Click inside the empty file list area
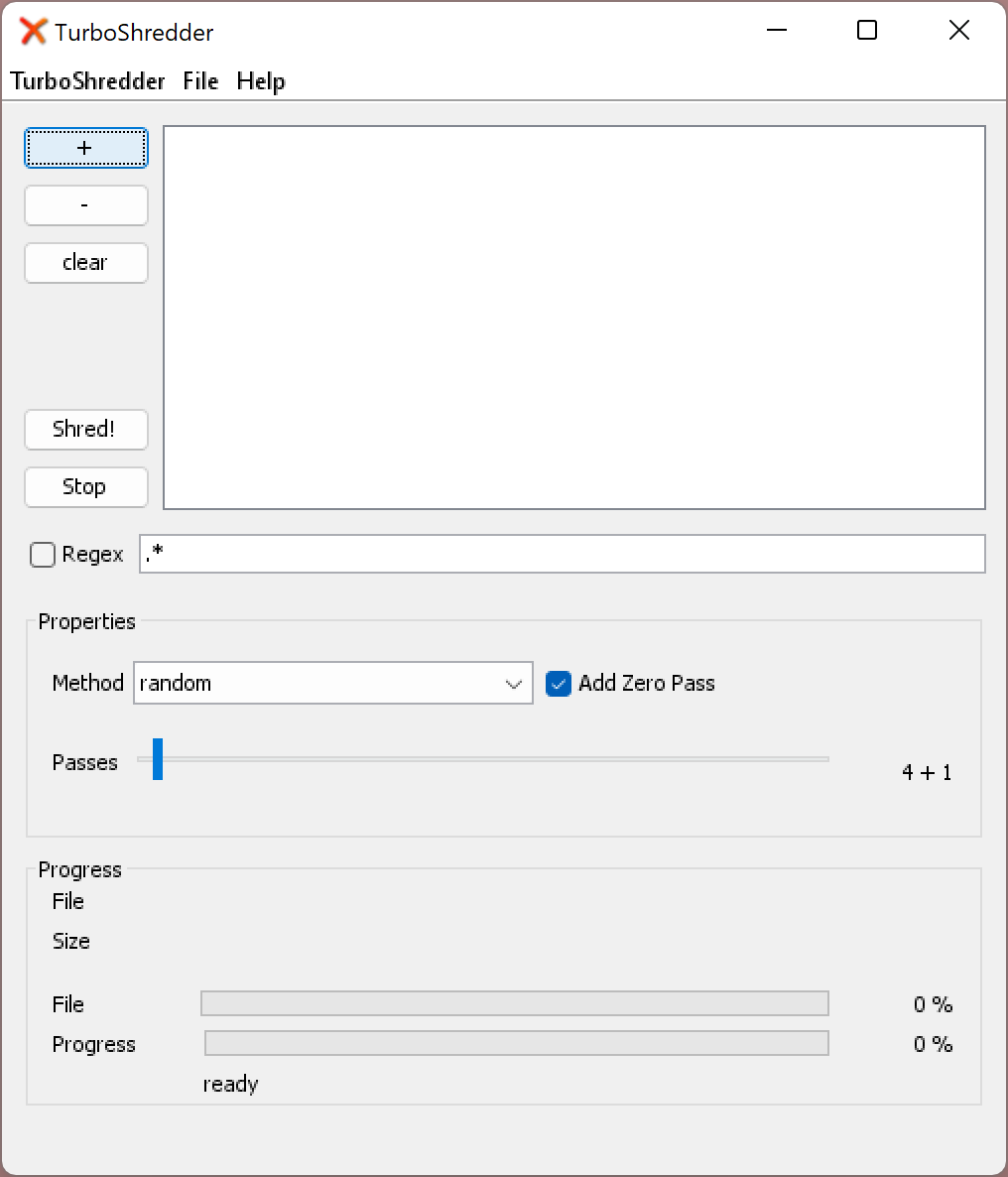This screenshot has height=1177, width=1008. [574, 318]
